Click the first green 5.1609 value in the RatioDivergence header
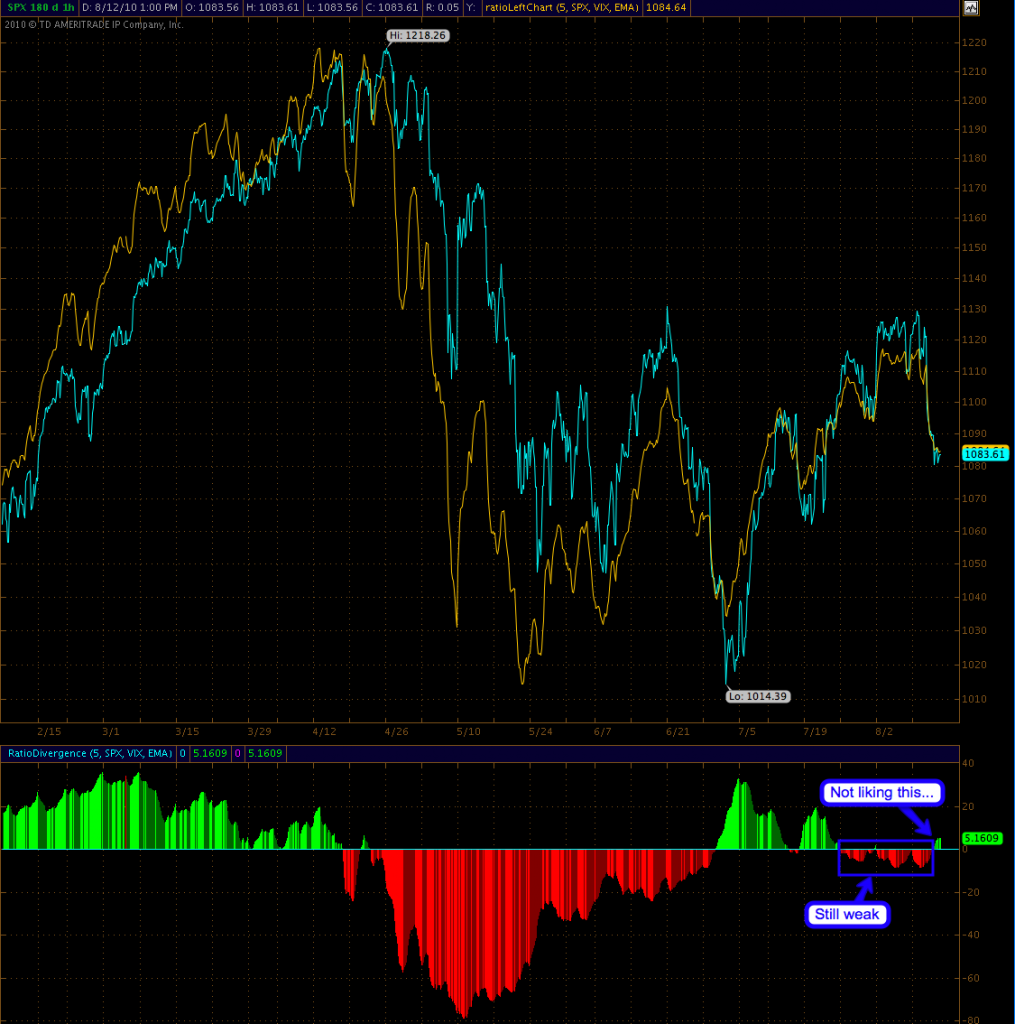The image size is (1015, 1024). tap(210, 754)
